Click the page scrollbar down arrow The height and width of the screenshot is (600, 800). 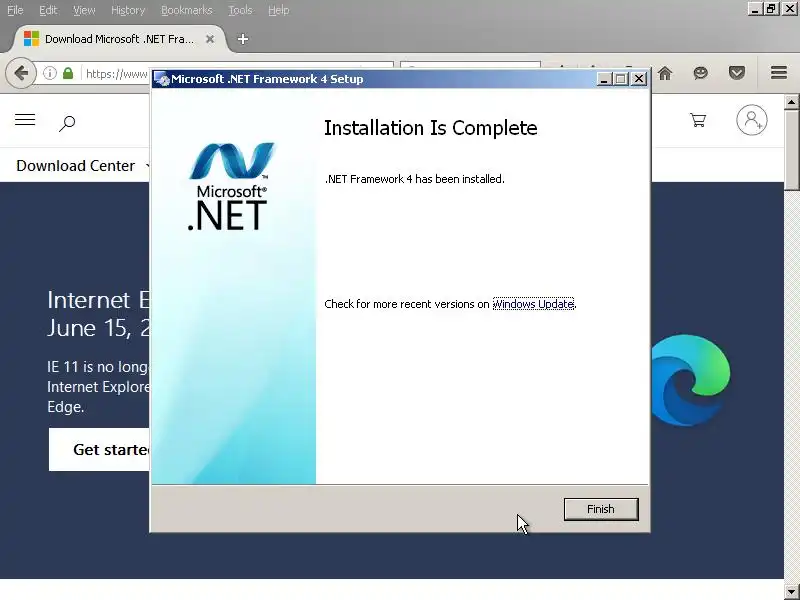(791, 592)
